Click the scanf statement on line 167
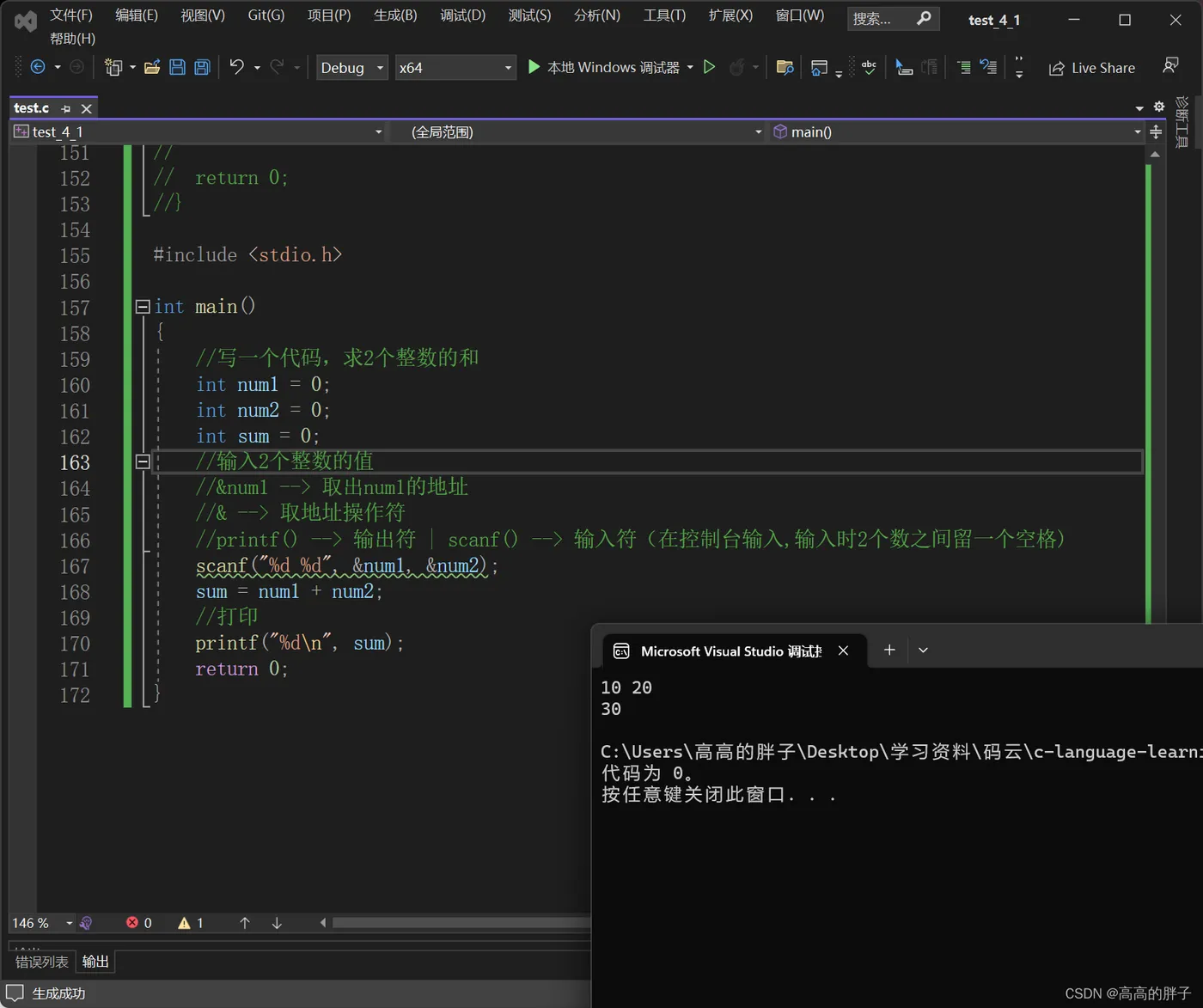The width and height of the screenshot is (1203, 1008). [x=346, y=565]
